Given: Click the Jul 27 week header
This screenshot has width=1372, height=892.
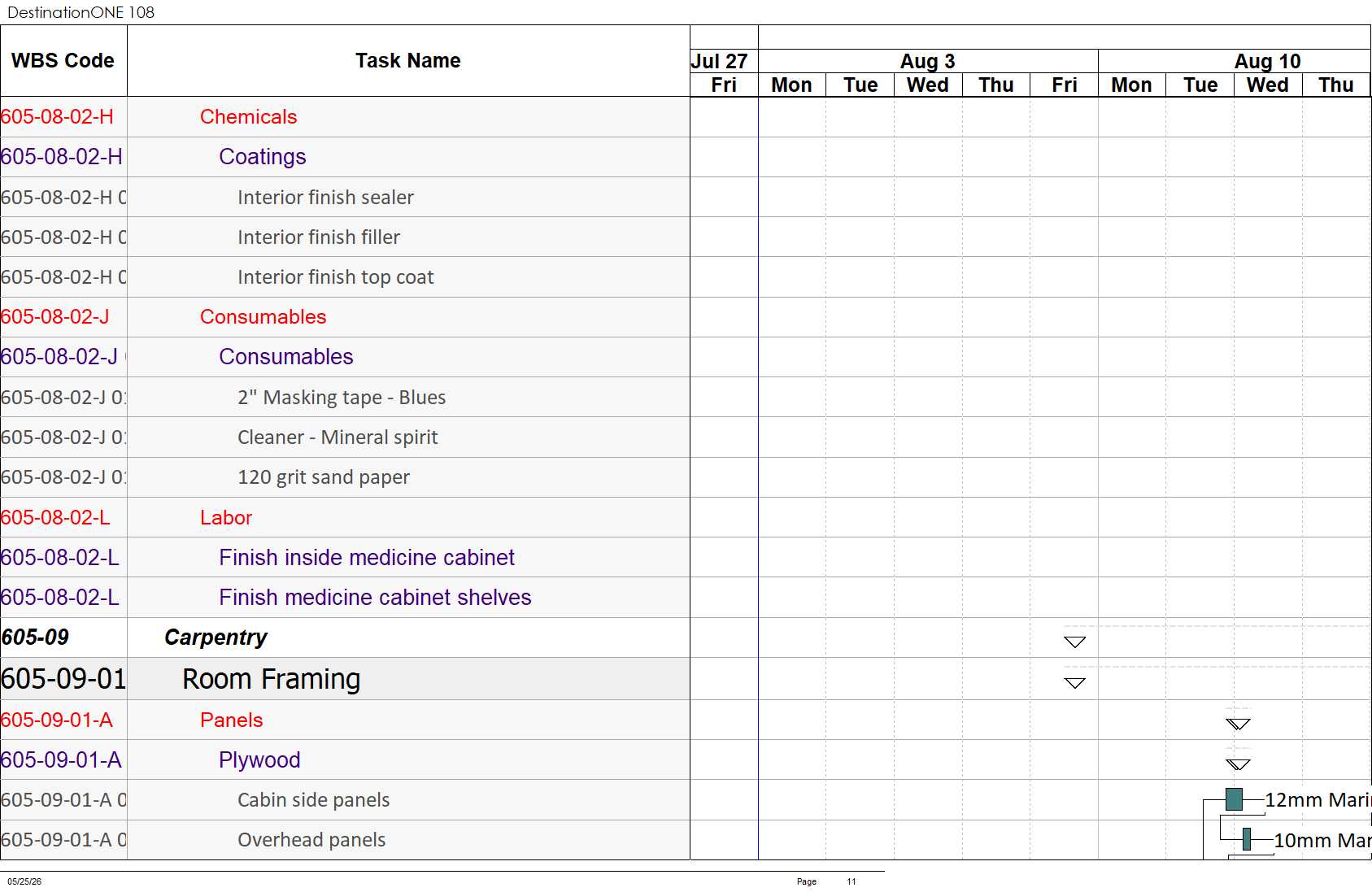Looking at the screenshot, I should 724,62.
